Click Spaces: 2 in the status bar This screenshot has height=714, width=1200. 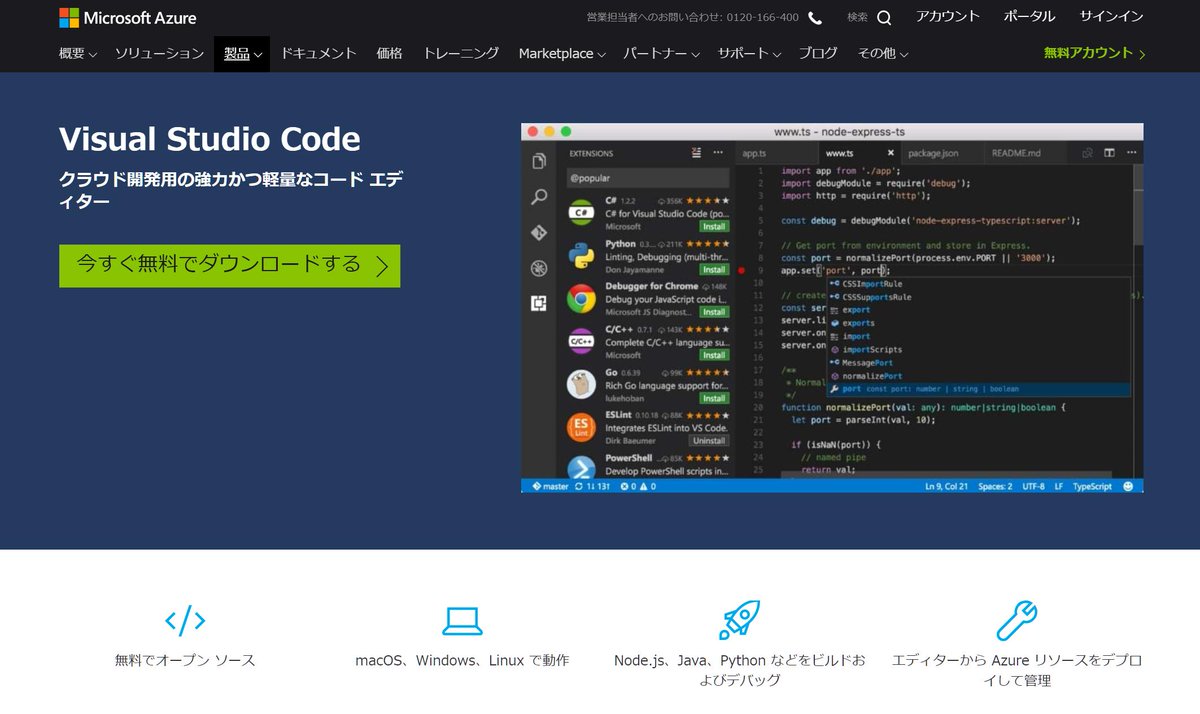point(995,486)
